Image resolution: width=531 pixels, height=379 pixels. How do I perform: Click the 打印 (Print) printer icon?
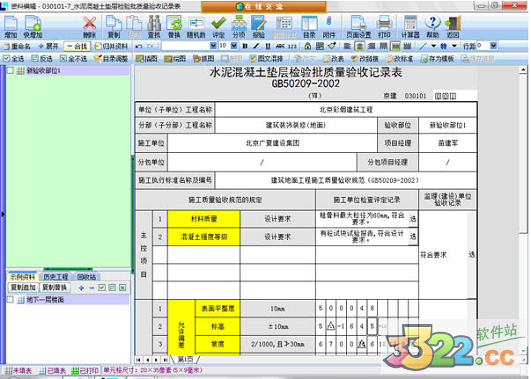(x=384, y=27)
